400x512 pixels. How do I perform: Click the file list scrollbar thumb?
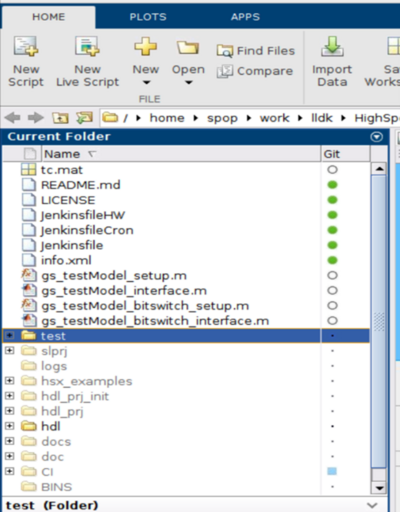[379, 321]
